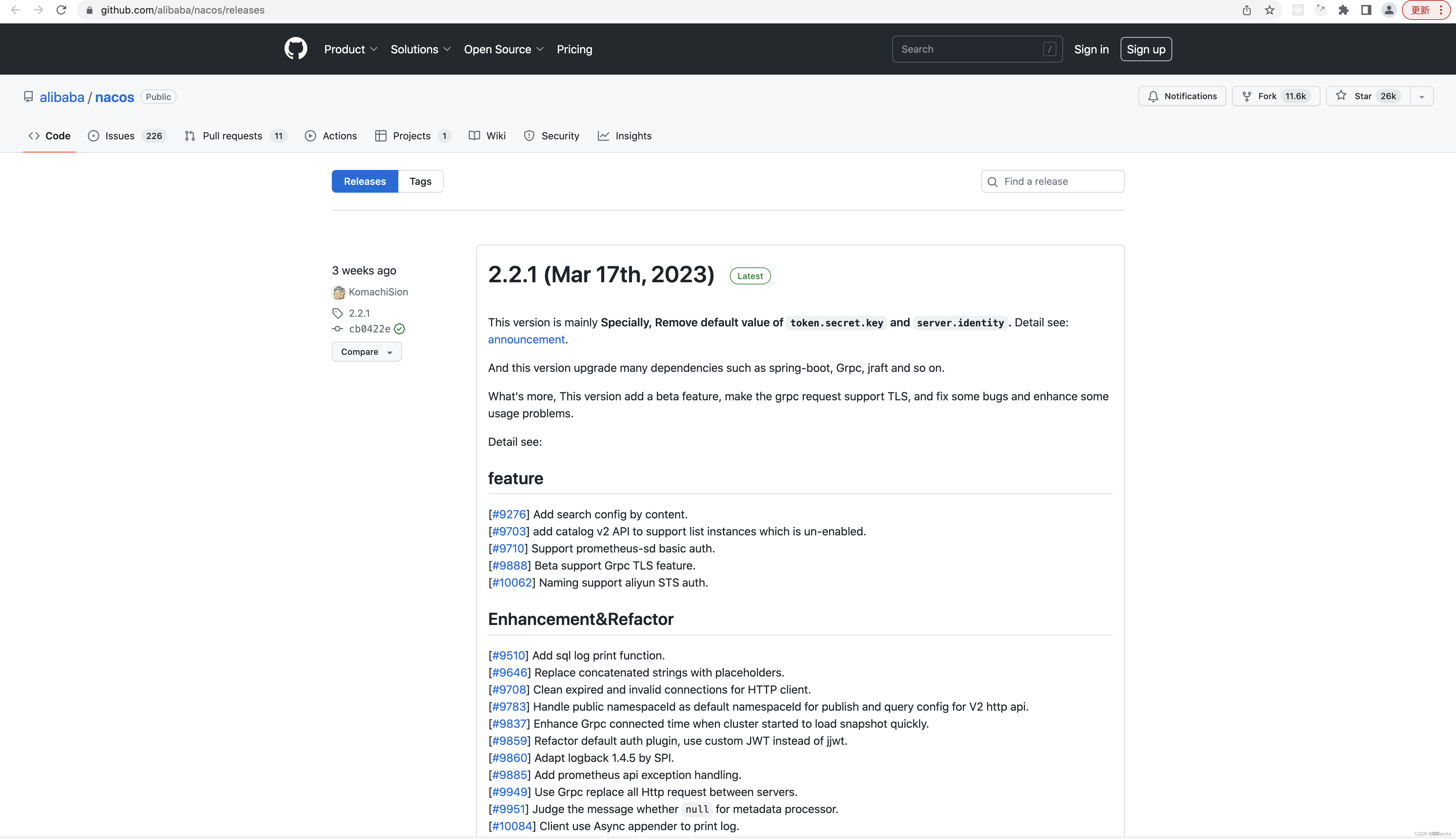Open issue #9276 link
This screenshot has height=839, width=1456.
tap(509, 514)
